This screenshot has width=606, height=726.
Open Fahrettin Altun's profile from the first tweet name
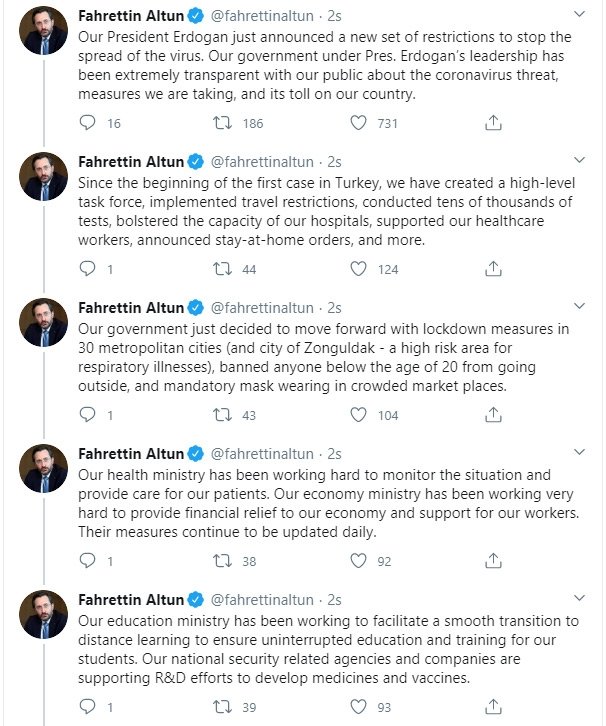point(131,16)
